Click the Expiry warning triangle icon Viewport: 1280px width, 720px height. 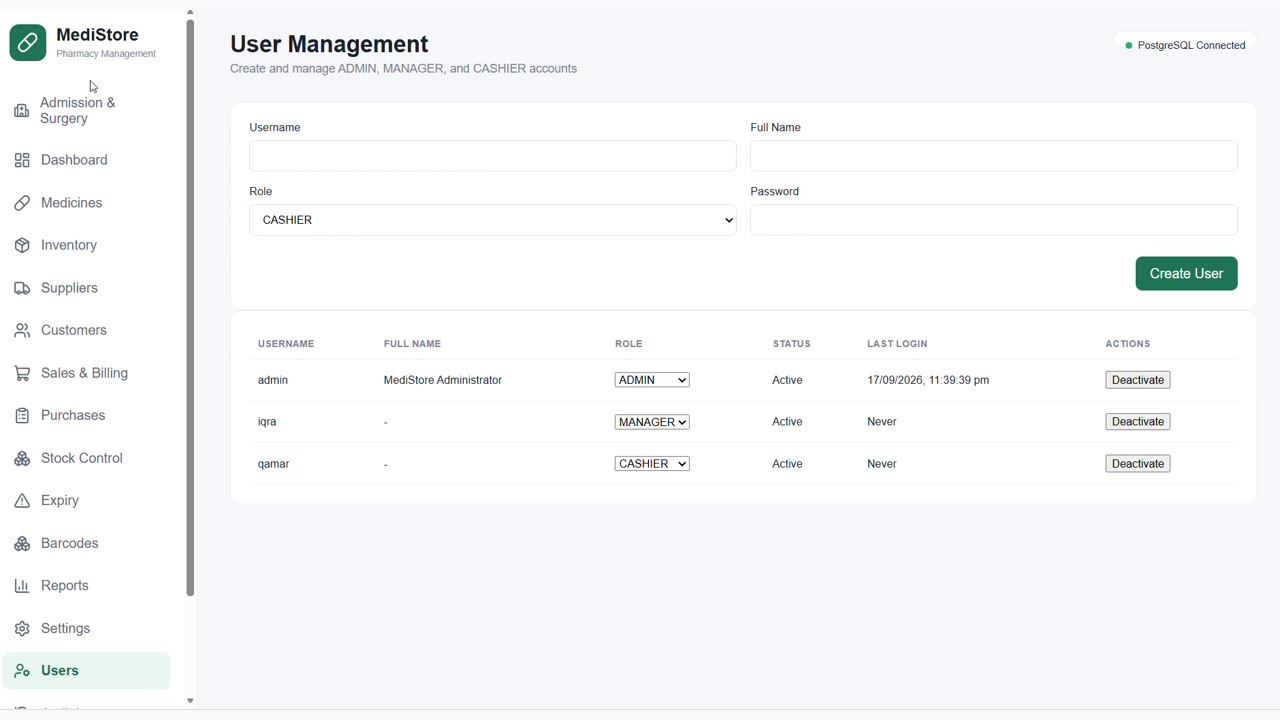click(22, 500)
